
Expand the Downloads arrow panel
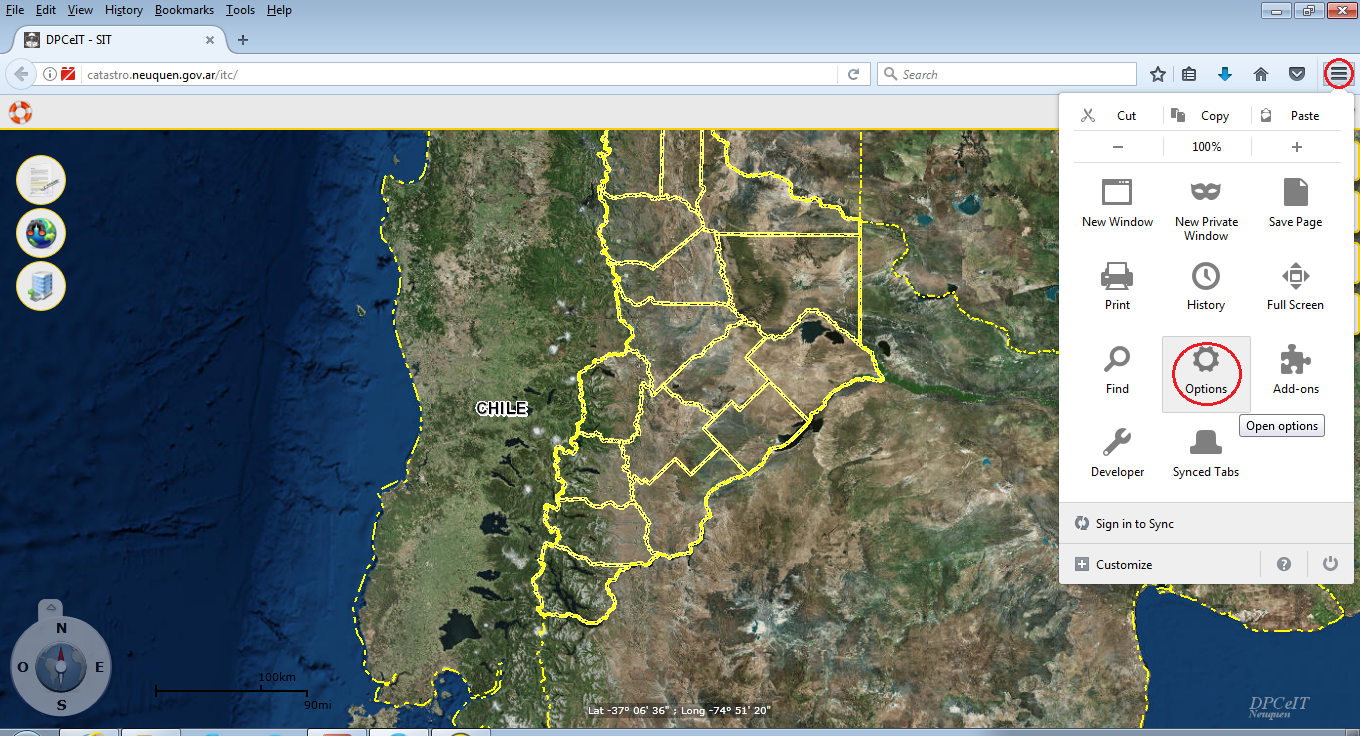coord(1224,74)
